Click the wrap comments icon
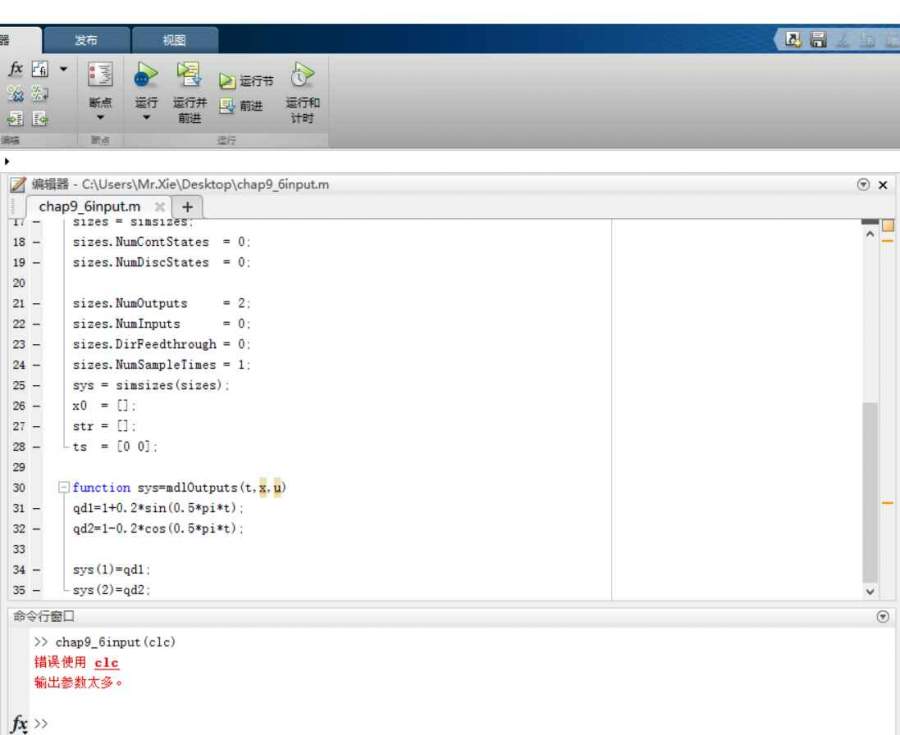Image resolution: width=900 pixels, height=735 pixels. click(x=40, y=94)
